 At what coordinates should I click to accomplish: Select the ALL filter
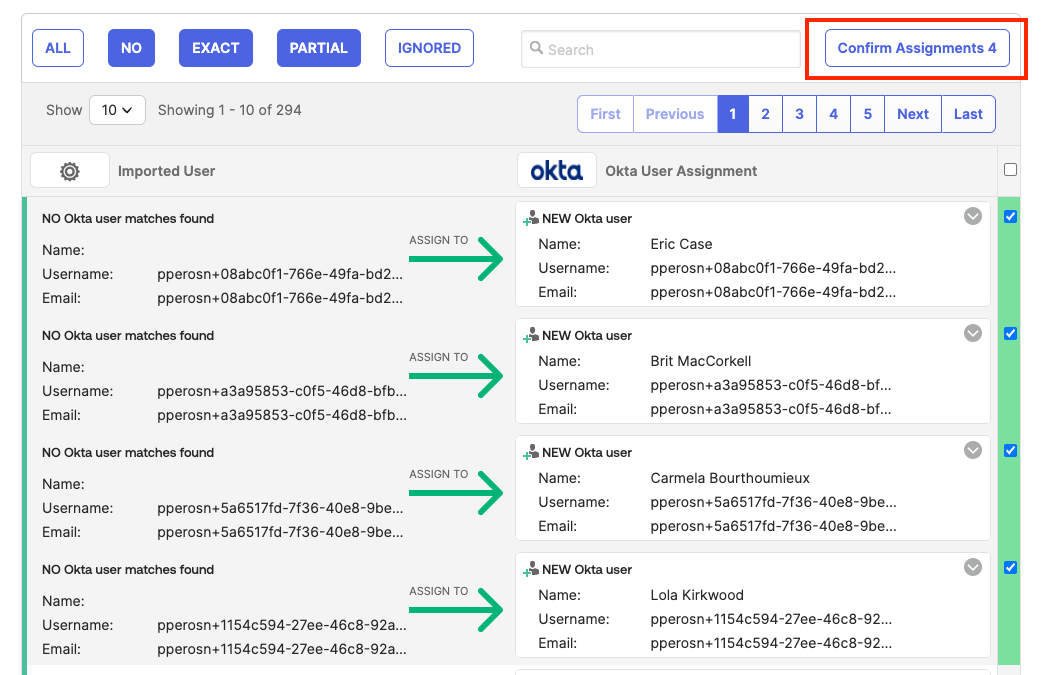pos(58,48)
